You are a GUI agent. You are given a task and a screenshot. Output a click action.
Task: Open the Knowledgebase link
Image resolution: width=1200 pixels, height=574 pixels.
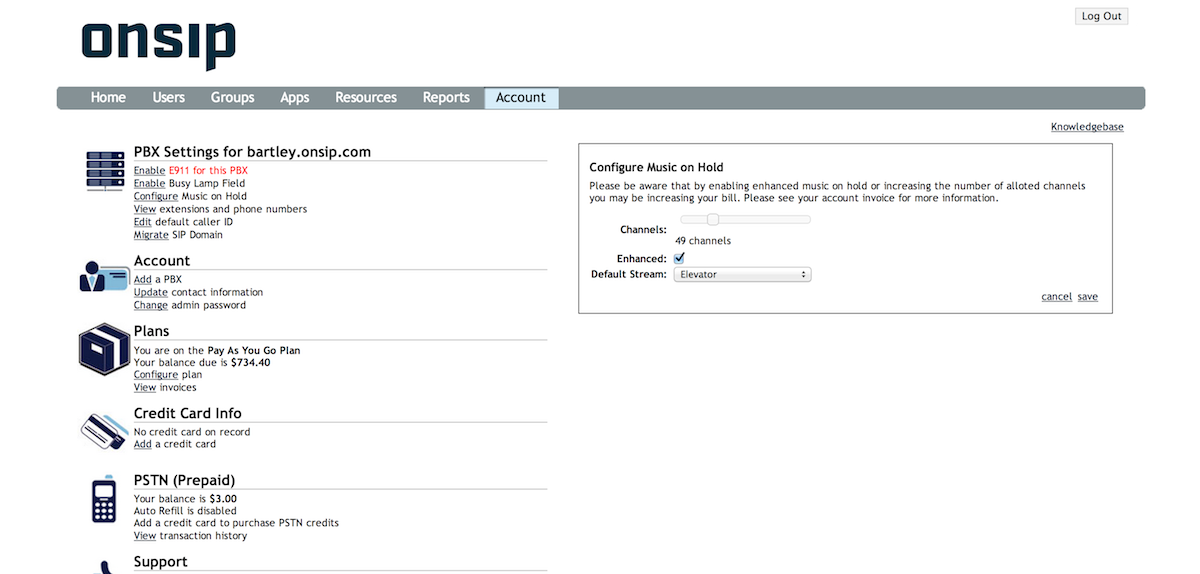pyautogui.click(x=1087, y=127)
